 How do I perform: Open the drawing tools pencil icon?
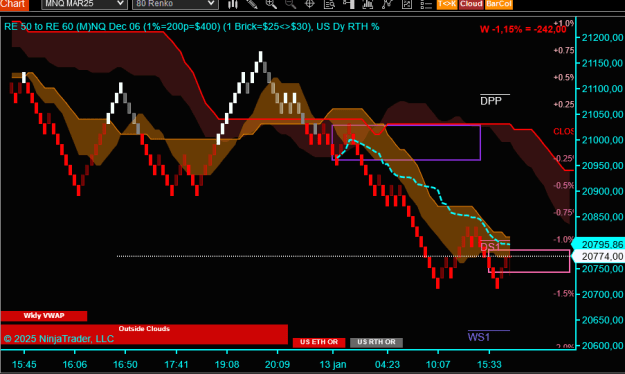click(252, 4)
